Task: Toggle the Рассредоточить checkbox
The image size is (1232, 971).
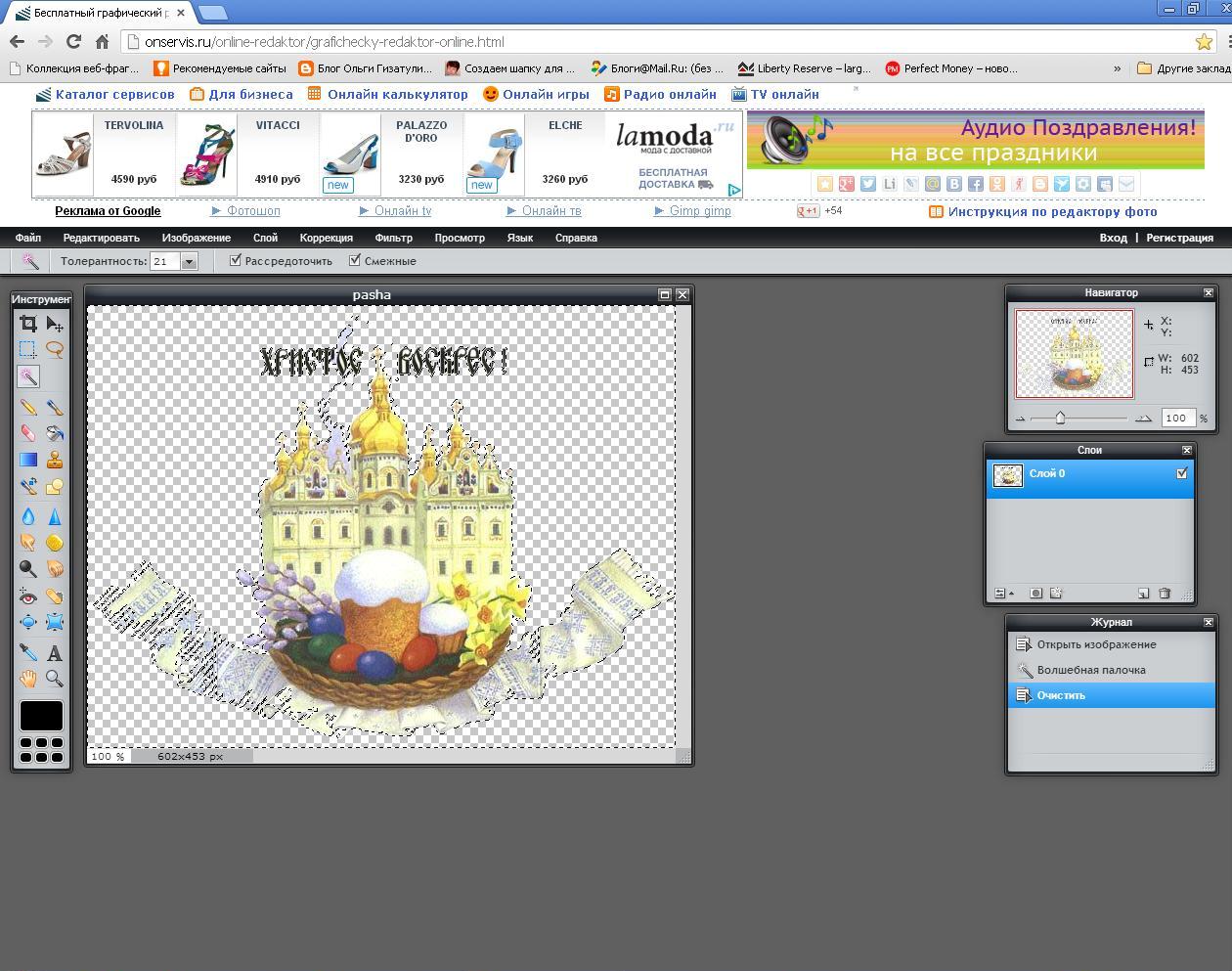Action: 236,260
